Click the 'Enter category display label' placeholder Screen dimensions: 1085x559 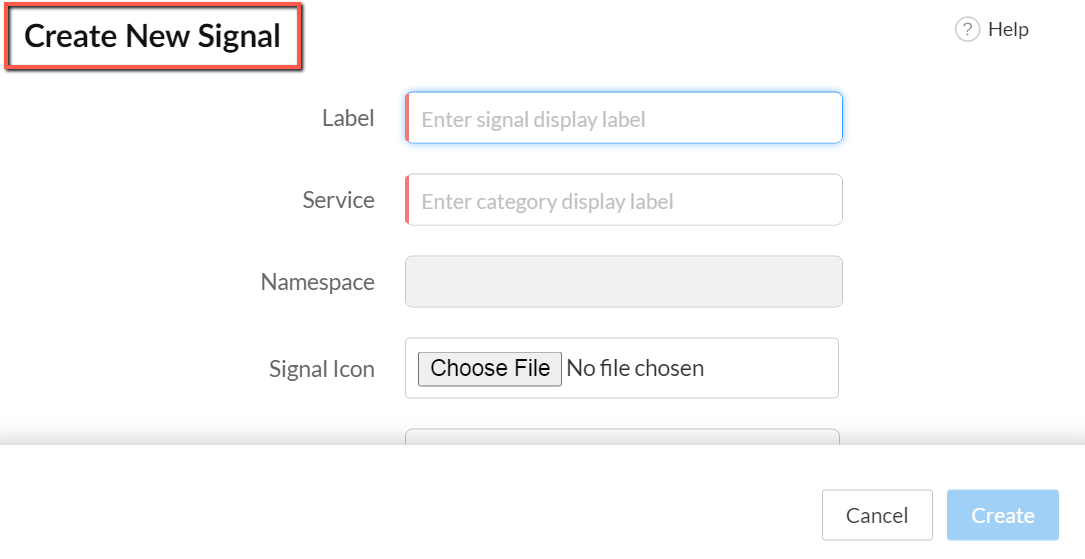pos(547,201)
